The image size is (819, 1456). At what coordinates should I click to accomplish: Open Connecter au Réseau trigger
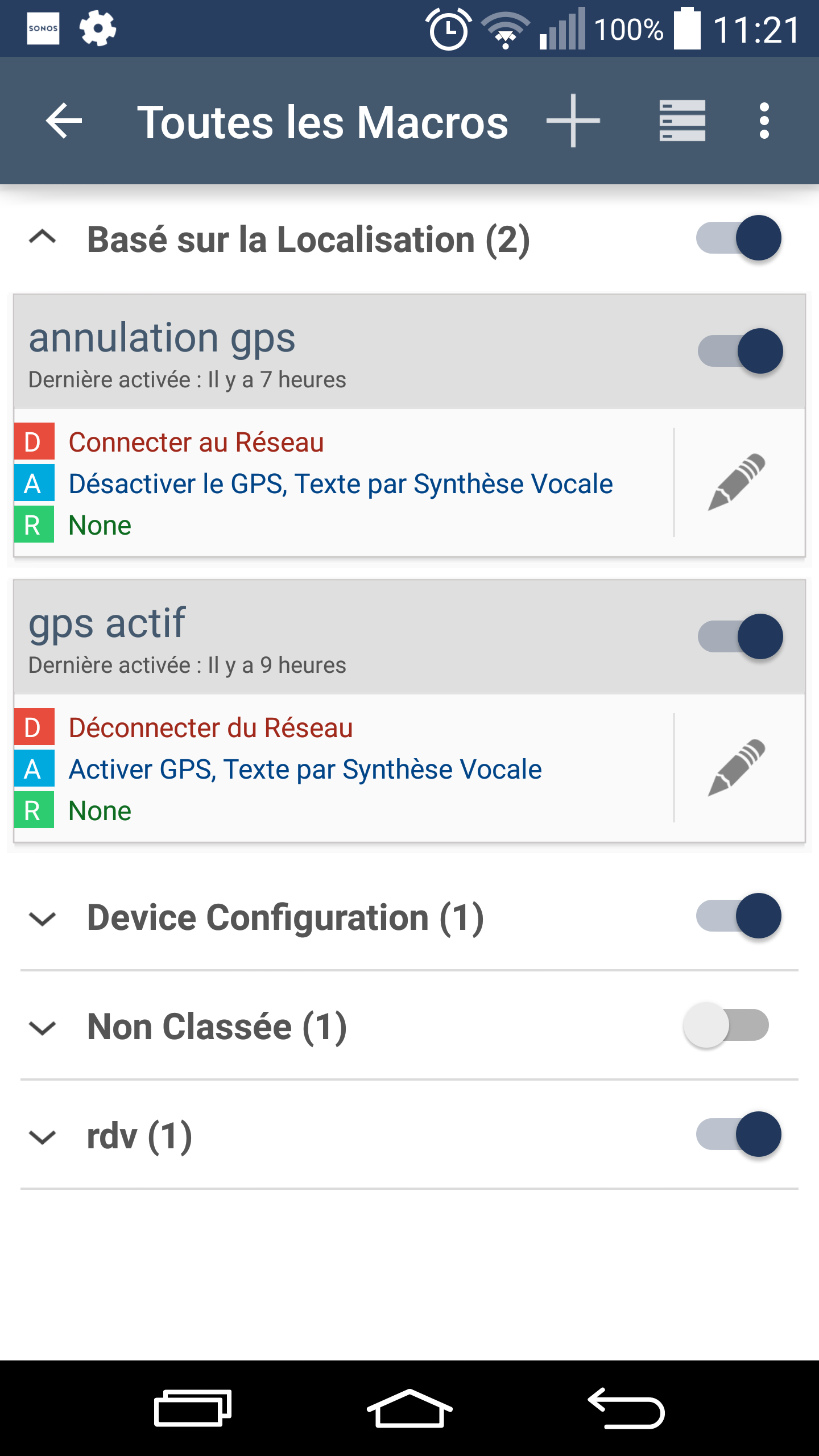pyautogui.click(x=196, y=442)
